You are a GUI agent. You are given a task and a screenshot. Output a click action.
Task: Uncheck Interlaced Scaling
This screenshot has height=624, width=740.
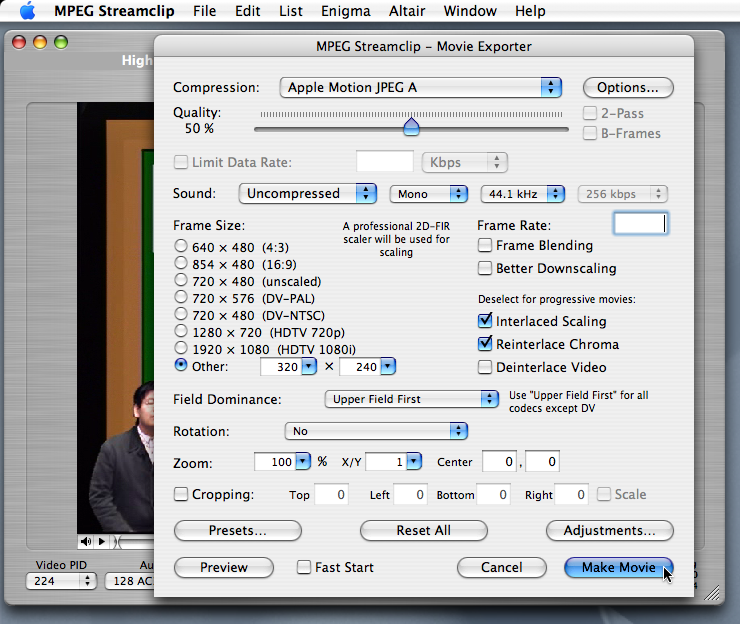(485, 322)
